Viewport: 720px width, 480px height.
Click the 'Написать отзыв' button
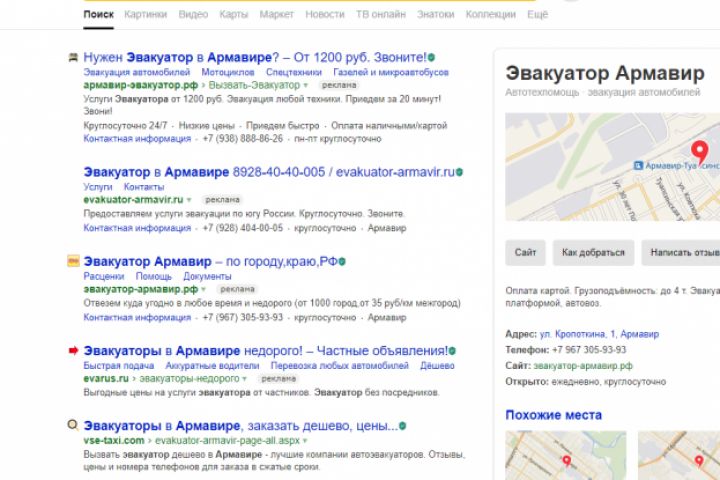pyautogui.click(x=681, y=253)
